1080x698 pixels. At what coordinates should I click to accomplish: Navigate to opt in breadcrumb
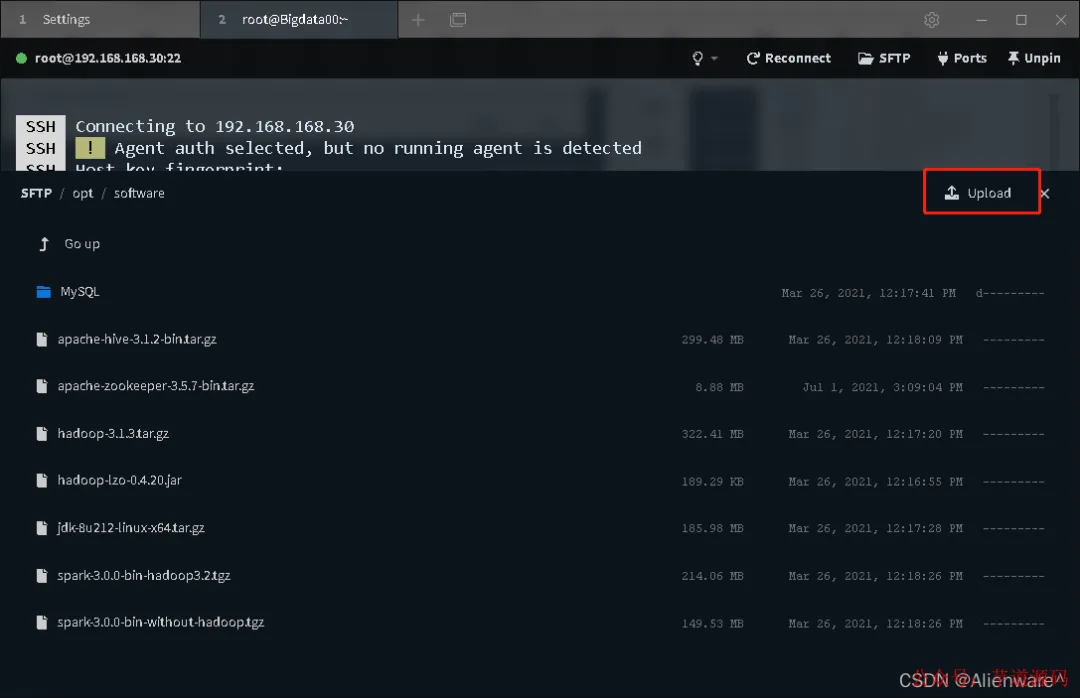[x=83, y=194]
